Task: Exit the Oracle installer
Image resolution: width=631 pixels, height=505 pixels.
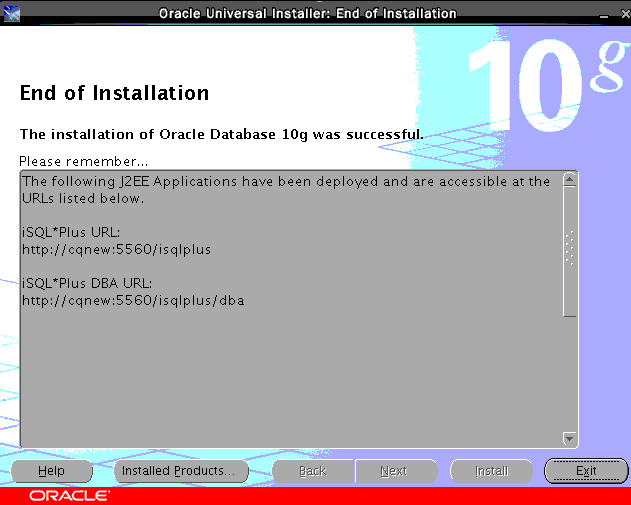Action: 586,471
